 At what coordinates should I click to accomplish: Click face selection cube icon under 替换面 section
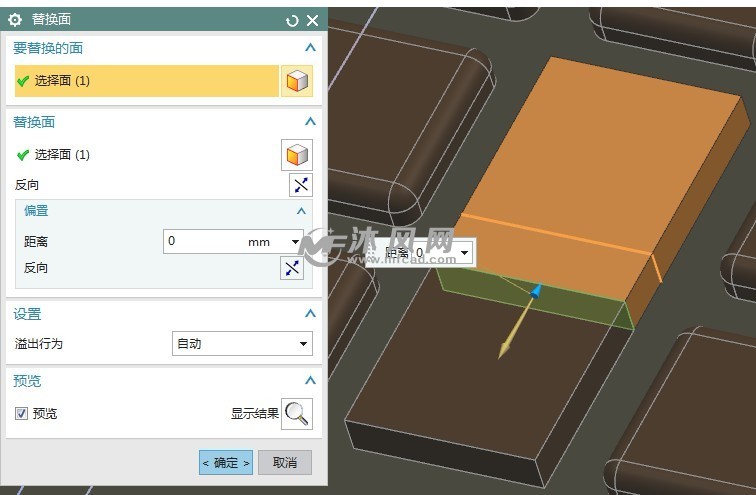(x=297, y=155)
